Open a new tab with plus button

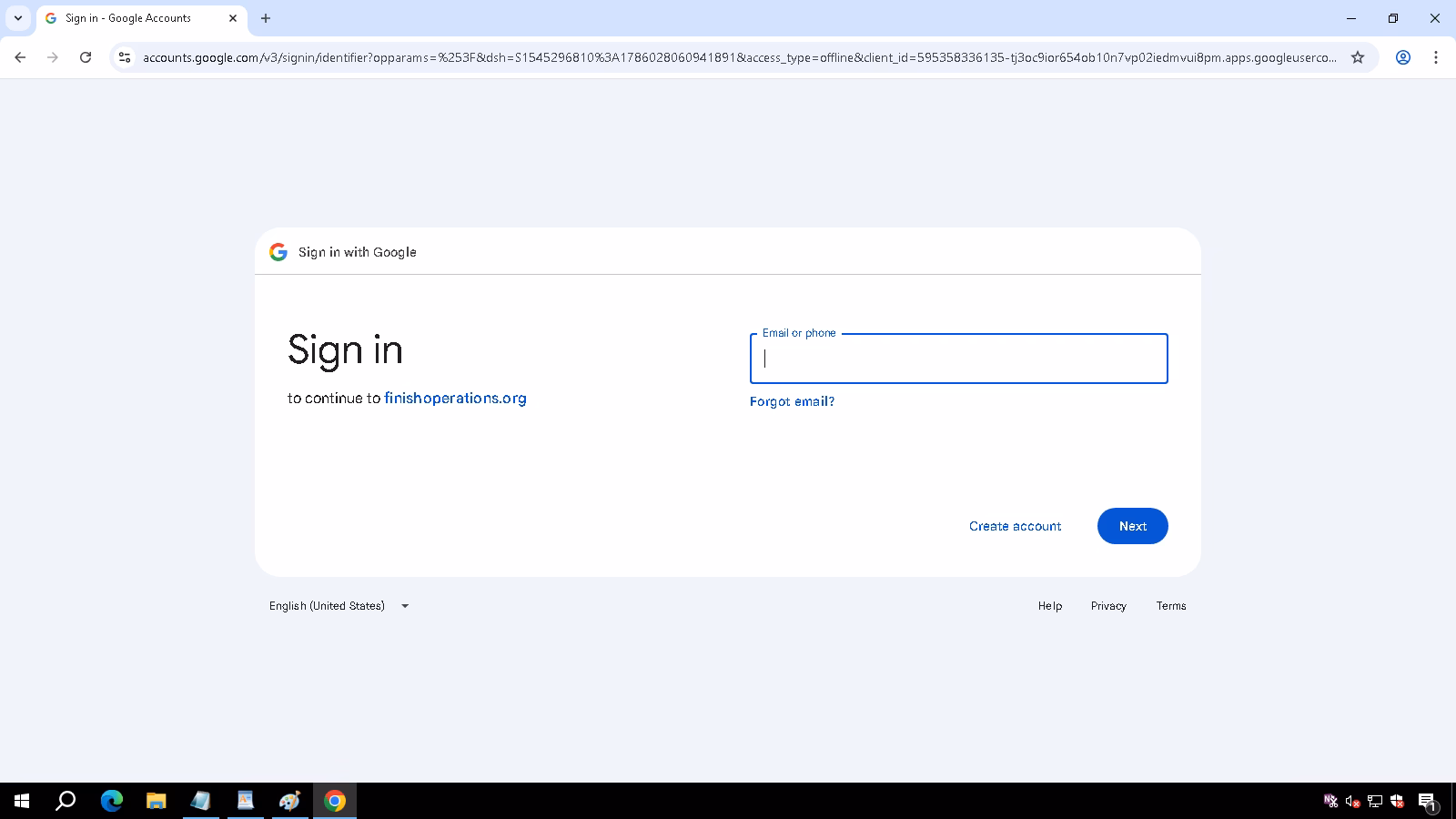point(266,18)
